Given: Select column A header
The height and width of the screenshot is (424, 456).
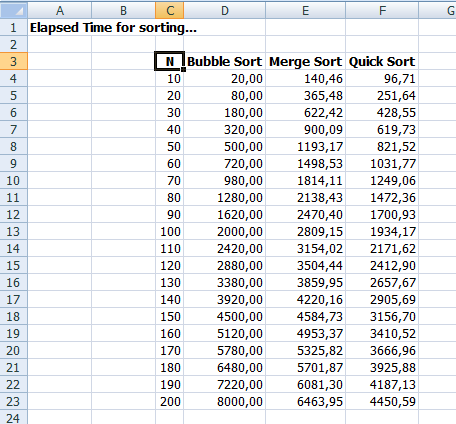Looking at the screenshot, I should click(60, 10).
